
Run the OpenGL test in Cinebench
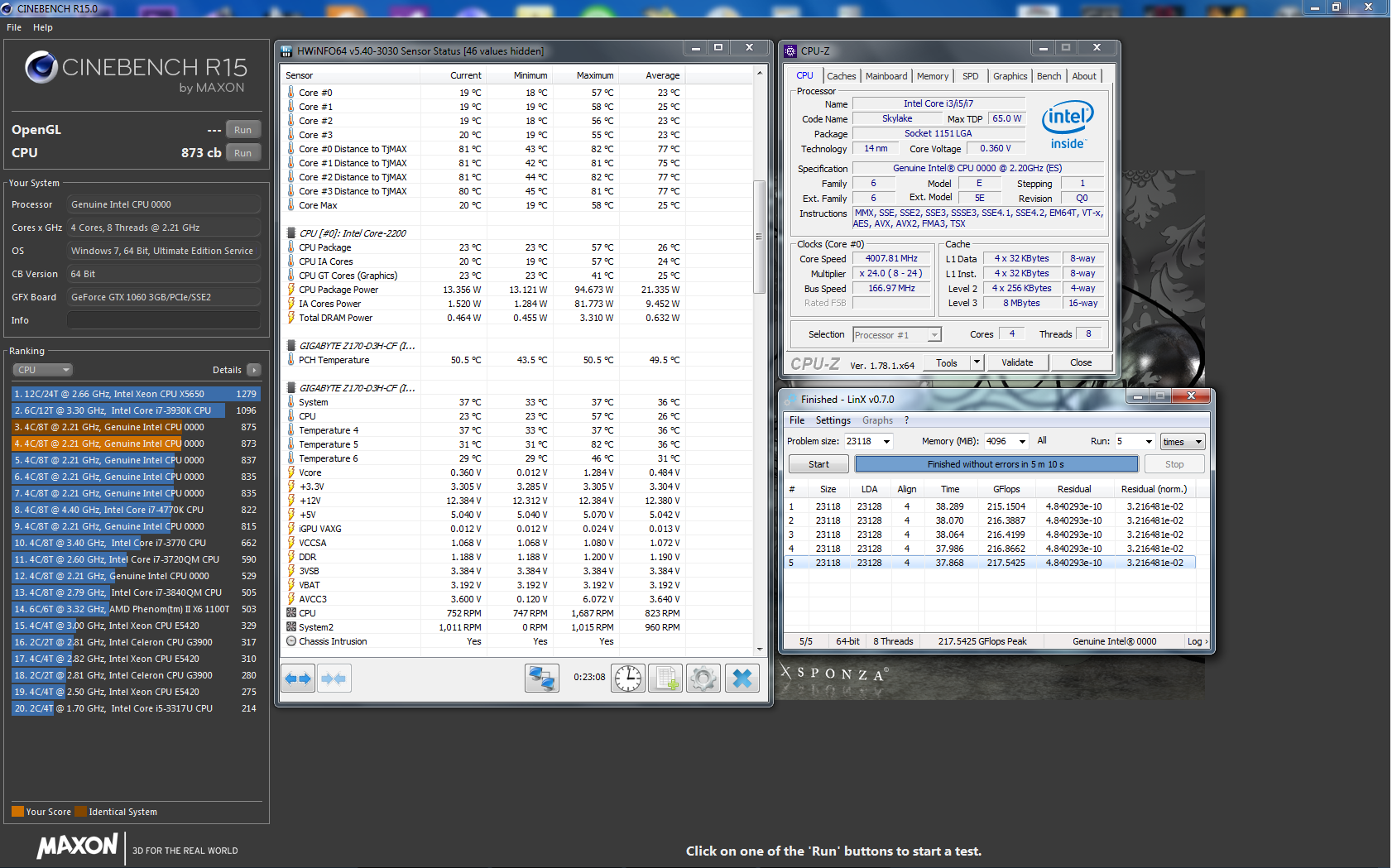(242, 130)
